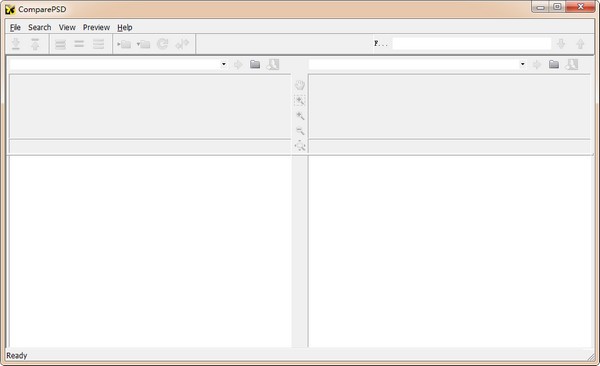Image resolution: width=600 pixels, height=366 pixels.
Task: Toggle the show only equal lines view
Action: pos(79,44)
